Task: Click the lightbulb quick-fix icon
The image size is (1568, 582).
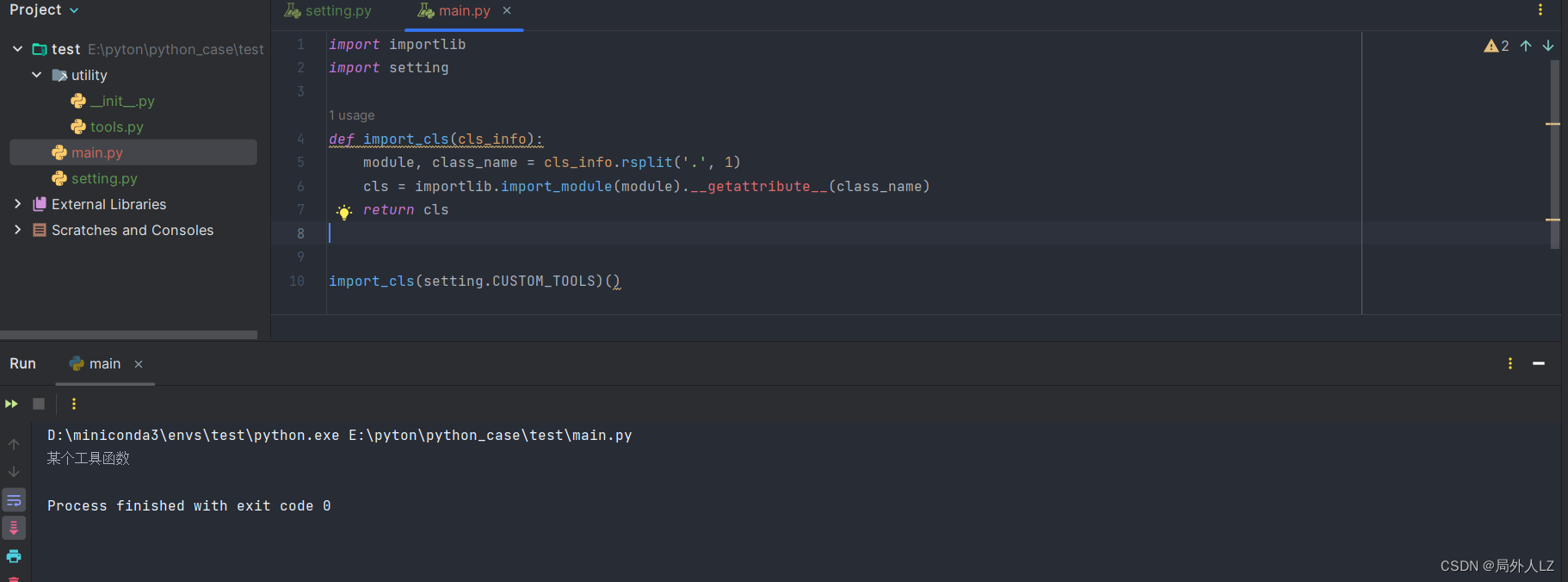Action: 343,212
